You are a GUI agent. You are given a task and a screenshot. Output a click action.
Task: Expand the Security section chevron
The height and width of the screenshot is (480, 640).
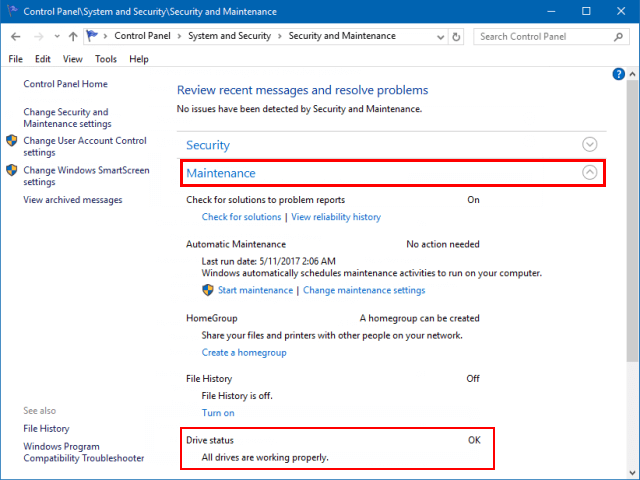click(x=589, y=145)
